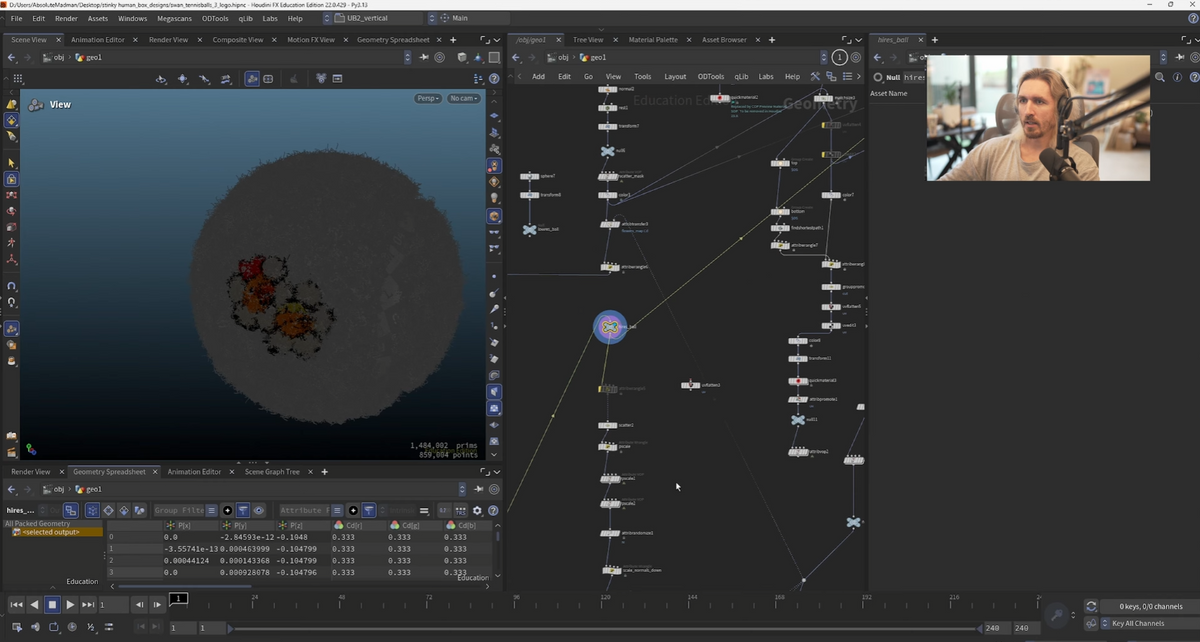Screen dimensions: 1200x642
Task: Open the Windows menu in the menu bar
Action: [x=132, y=18]
